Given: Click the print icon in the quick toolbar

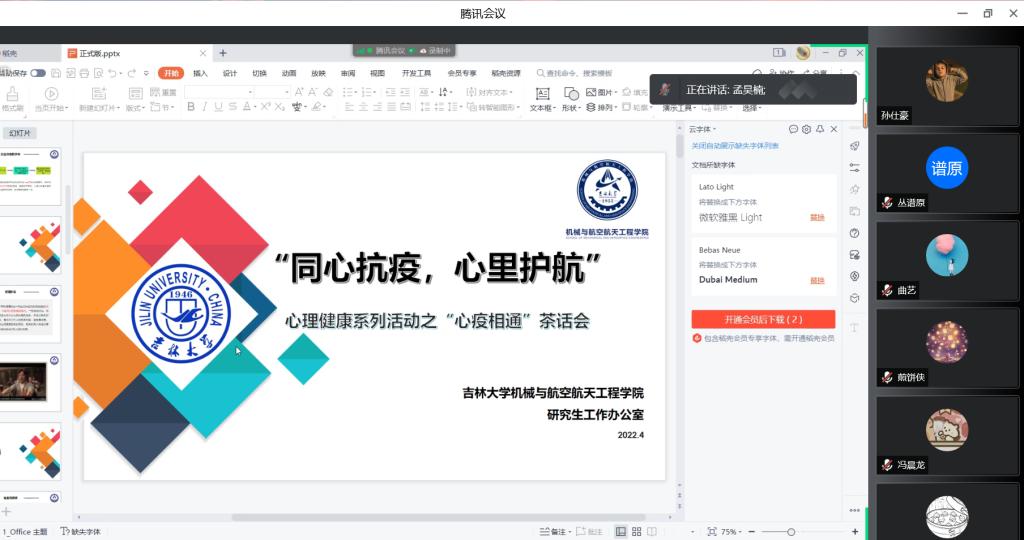Looking at the screenshot, I should coord(85,73).
